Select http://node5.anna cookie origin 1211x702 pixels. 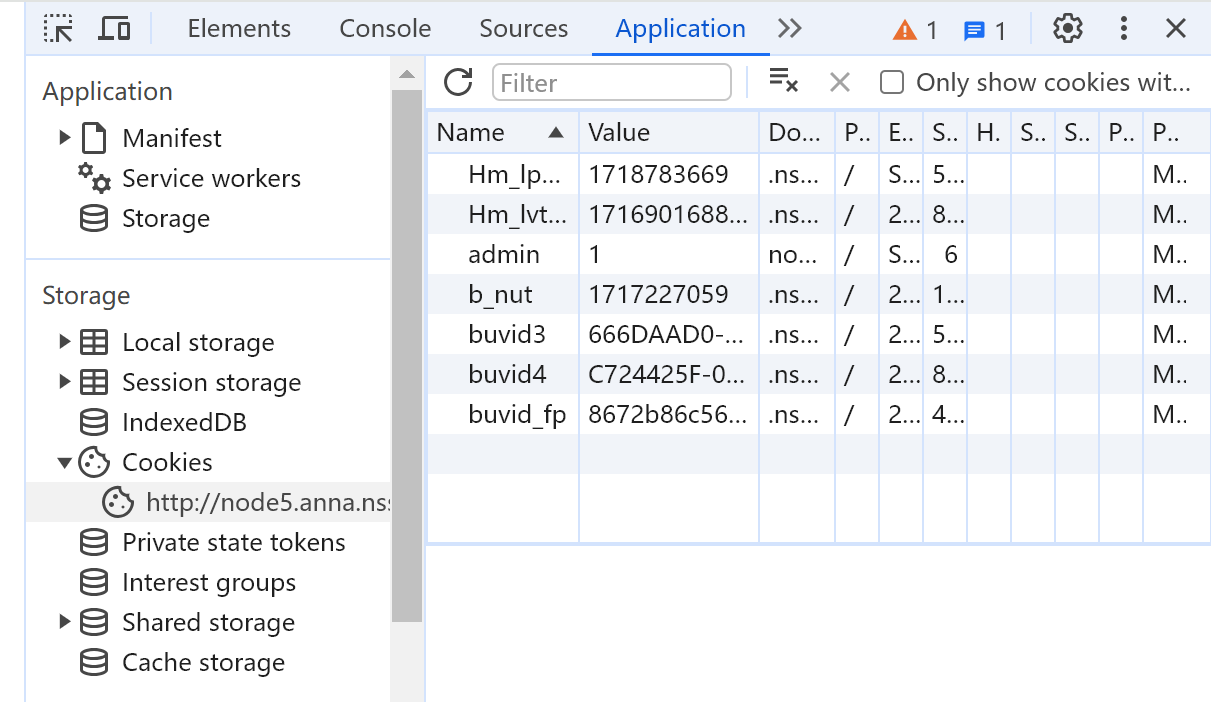267,502
